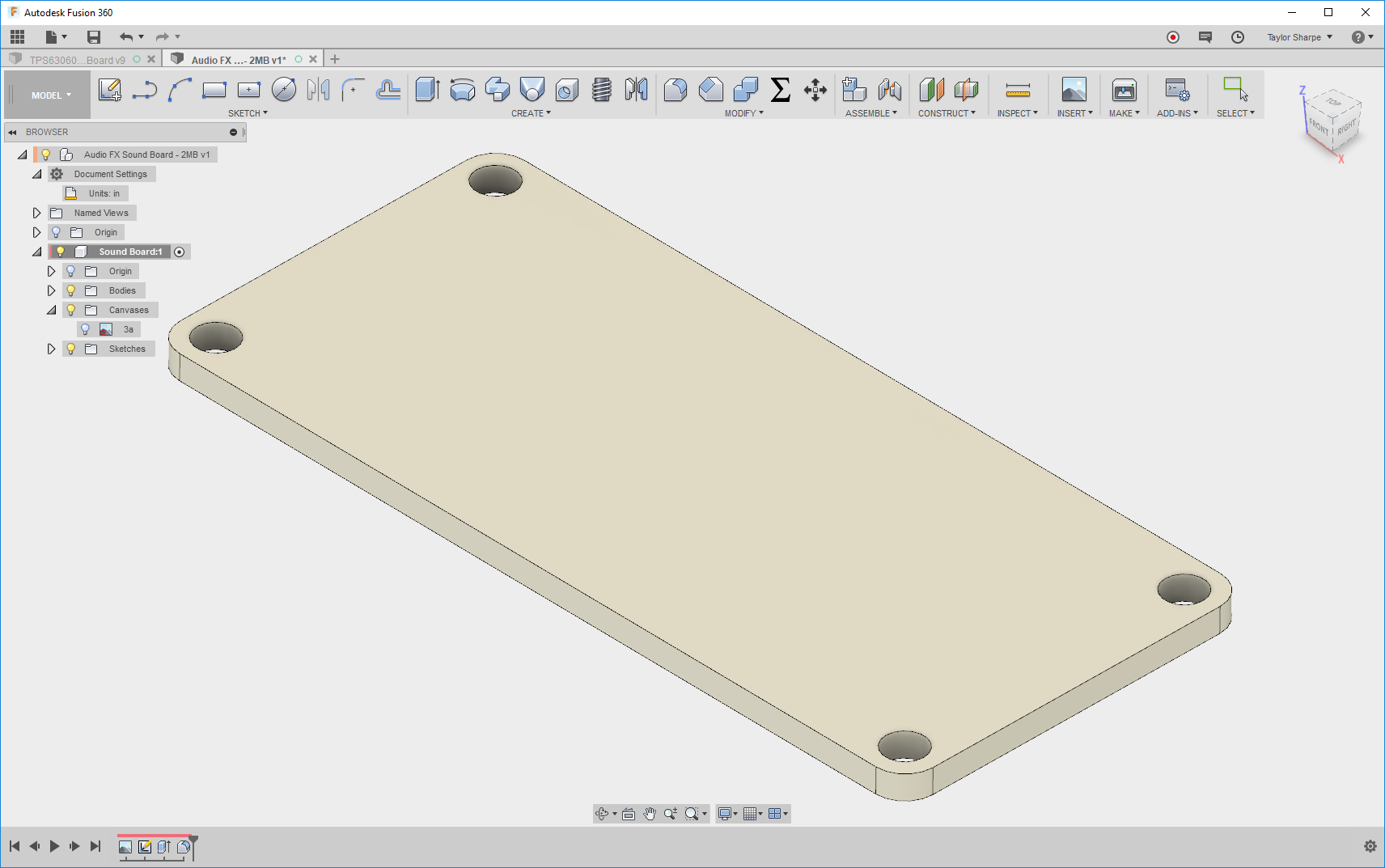Select the Revolve tool
The image size is (1385, 868).
pos(463,90)
